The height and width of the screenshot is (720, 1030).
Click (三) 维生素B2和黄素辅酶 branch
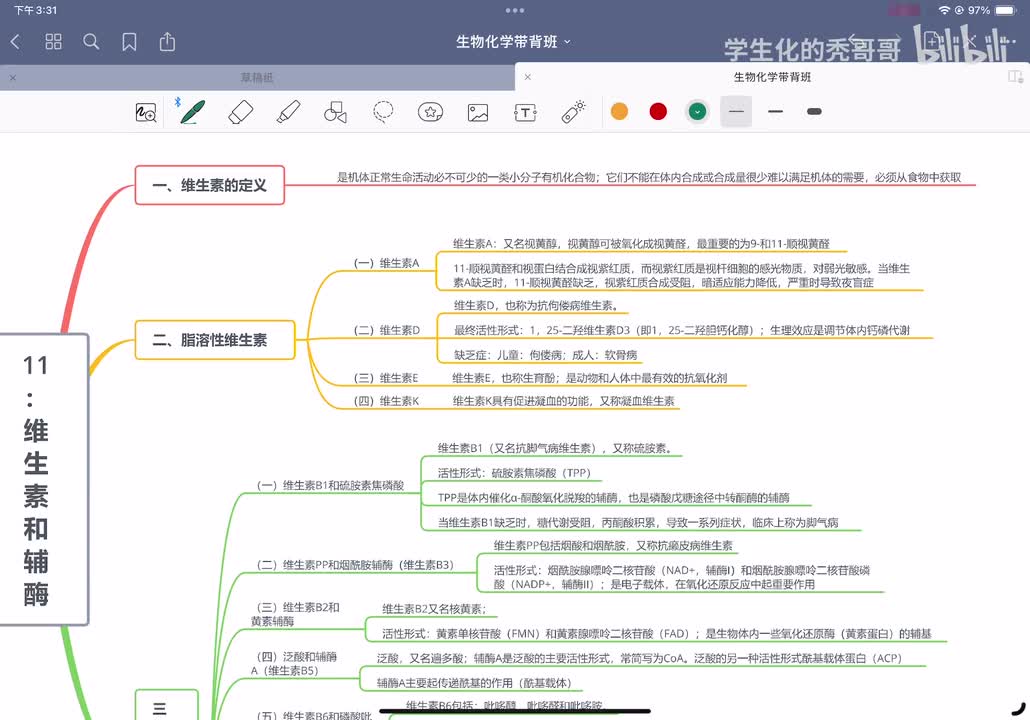(x=296, y=614)
